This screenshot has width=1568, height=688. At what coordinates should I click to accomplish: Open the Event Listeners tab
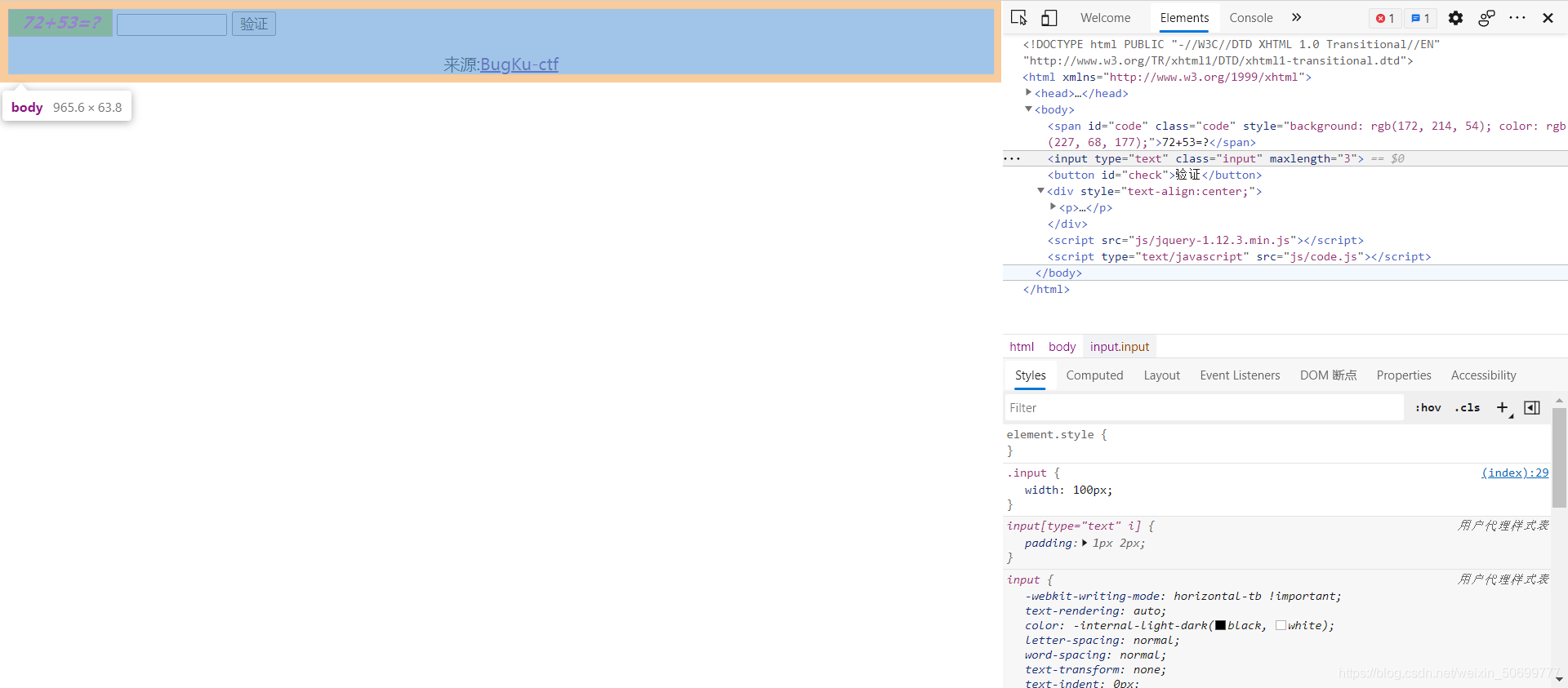(x=1240, y=375)
